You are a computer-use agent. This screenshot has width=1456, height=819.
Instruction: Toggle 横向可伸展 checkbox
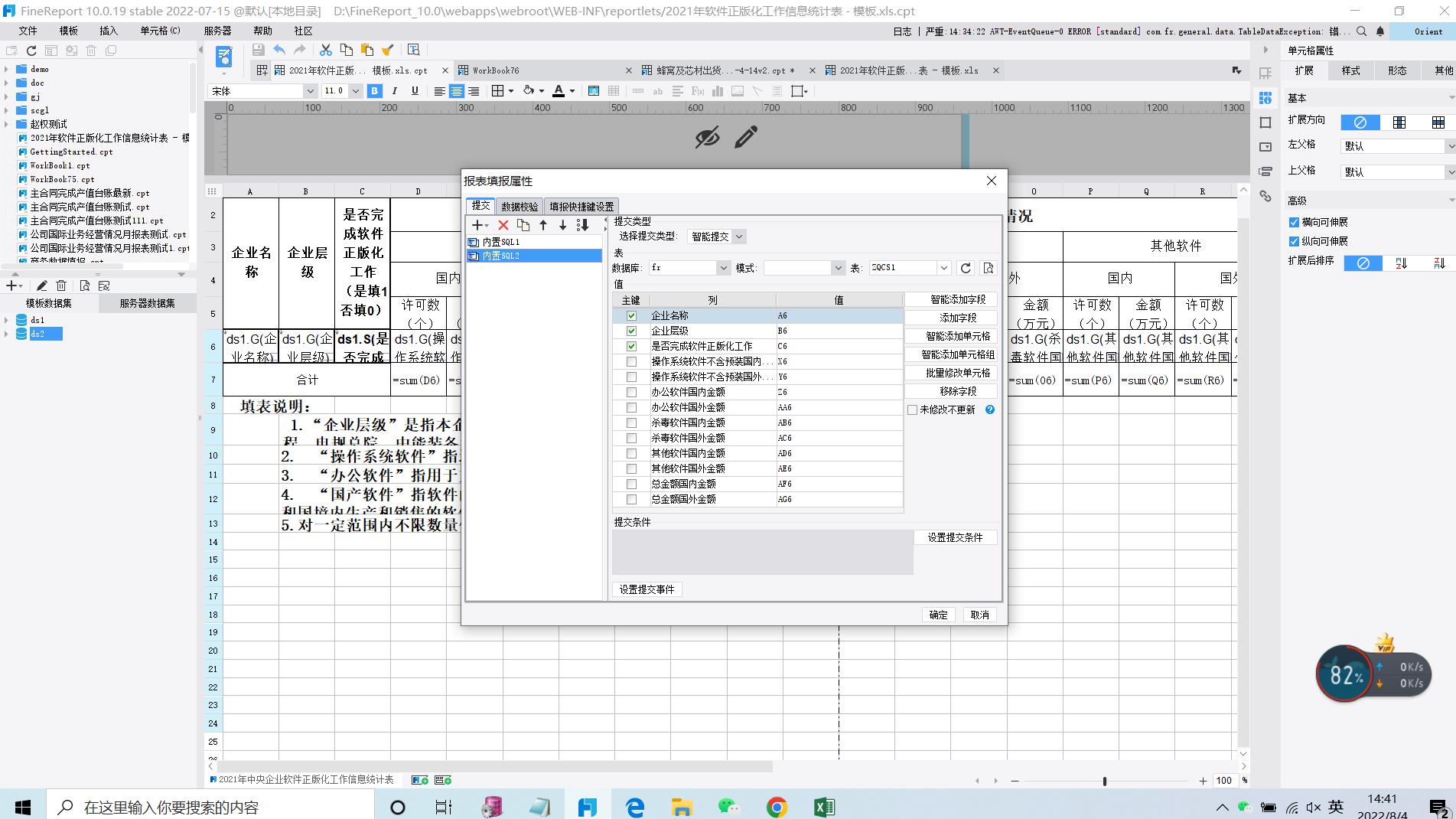point(1294,222)
